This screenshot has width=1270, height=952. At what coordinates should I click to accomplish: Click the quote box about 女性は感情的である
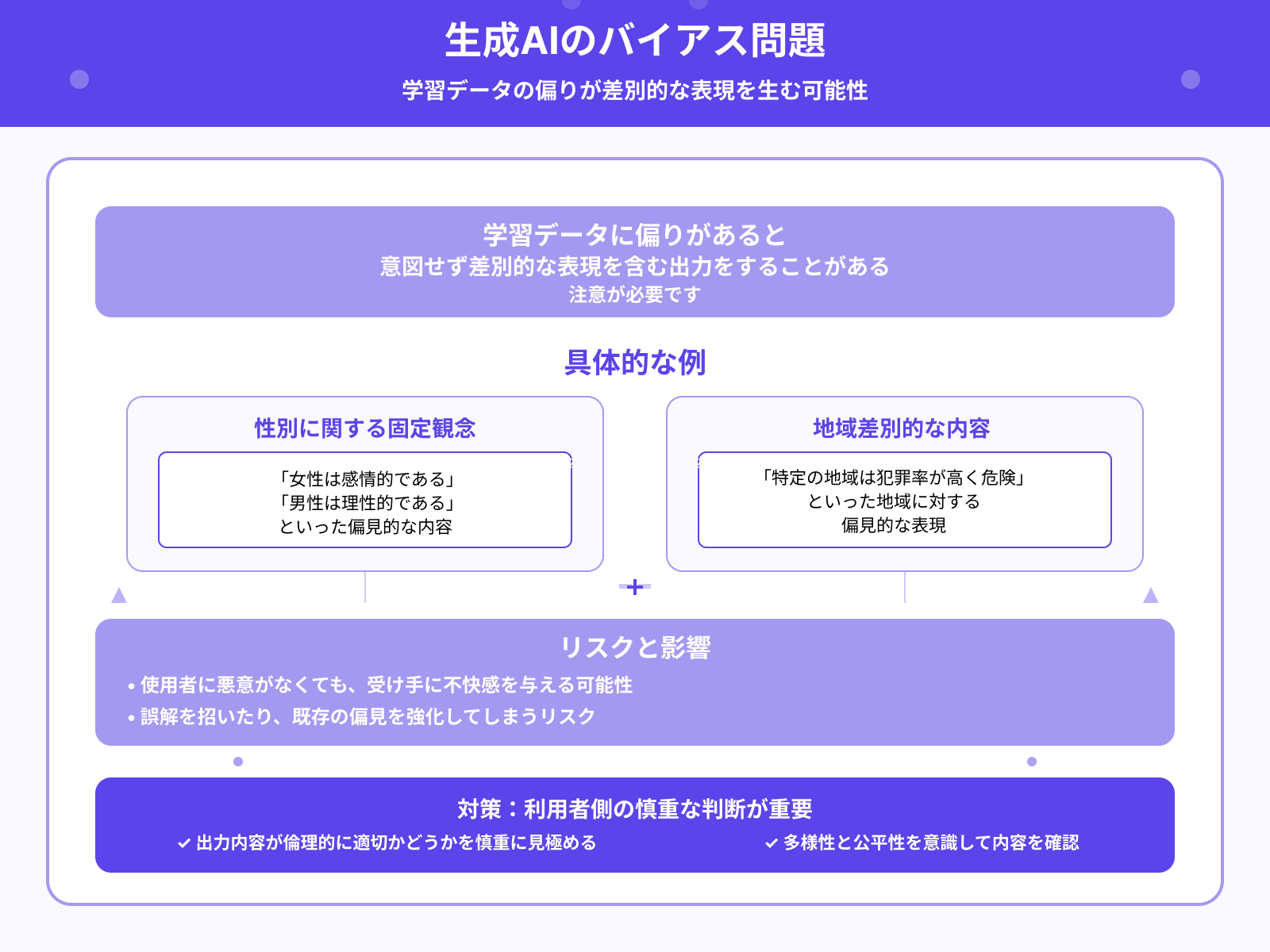(366, 500)
